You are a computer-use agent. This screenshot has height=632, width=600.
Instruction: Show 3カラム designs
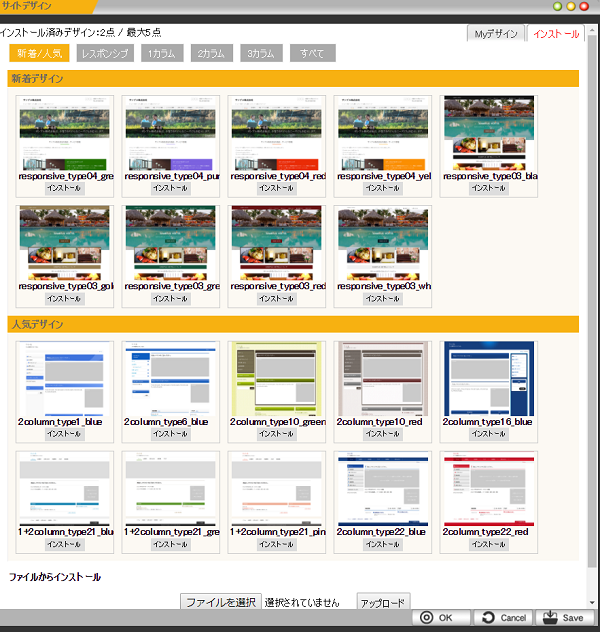click(261, 53)
